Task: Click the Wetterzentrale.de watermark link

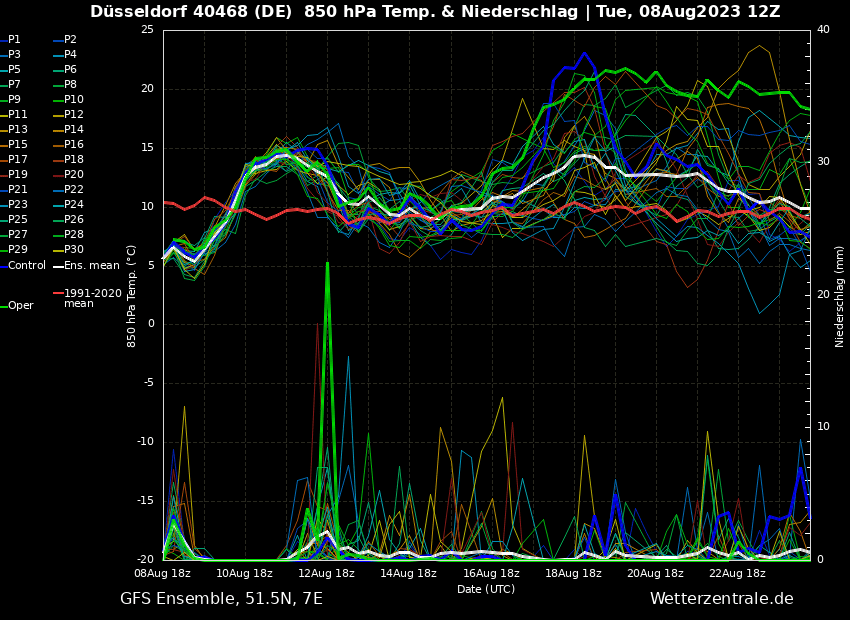Action: [x=721, y=599]
